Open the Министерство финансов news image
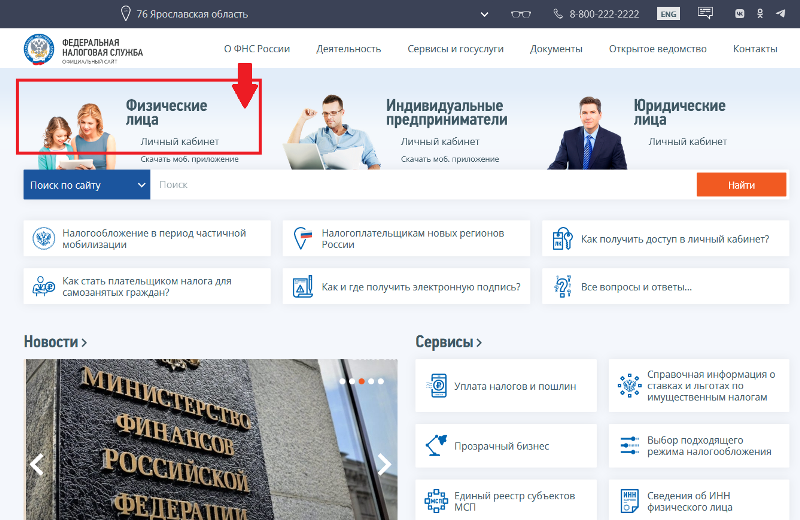Screen dimensions: 800x520 (211, 439)
